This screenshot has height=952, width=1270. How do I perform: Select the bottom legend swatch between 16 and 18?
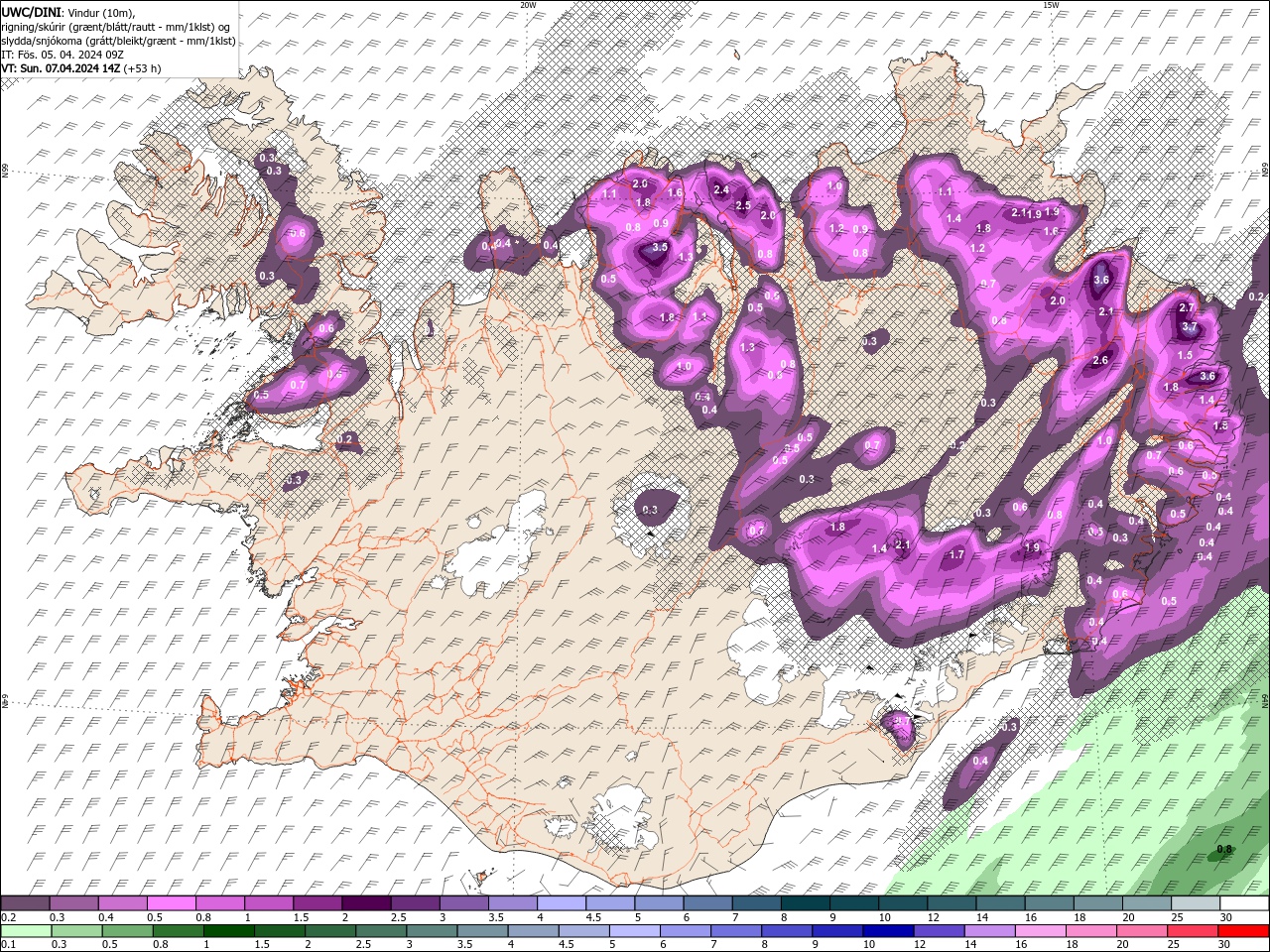click(x=1041, y=930)
